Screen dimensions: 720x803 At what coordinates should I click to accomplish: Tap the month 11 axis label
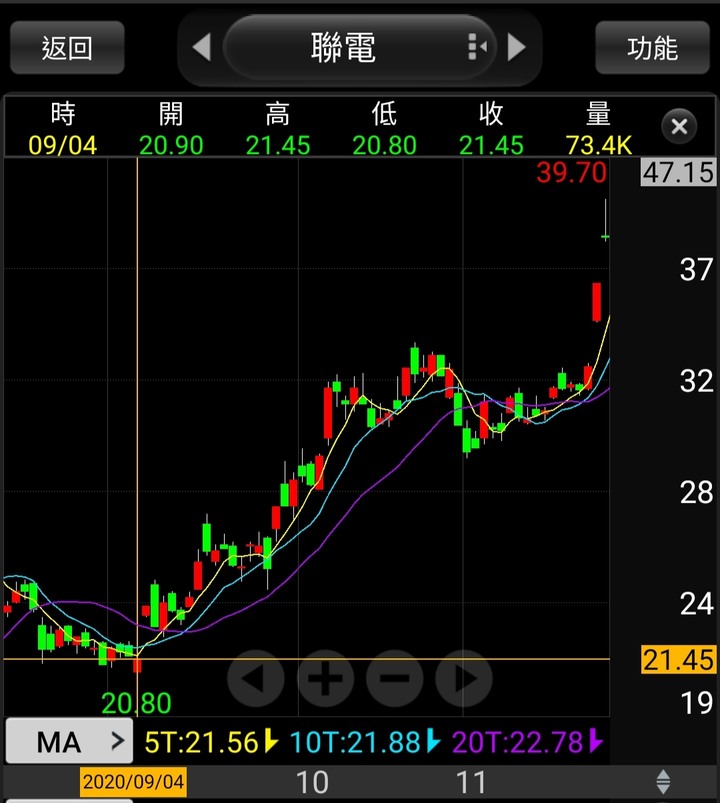471,782
